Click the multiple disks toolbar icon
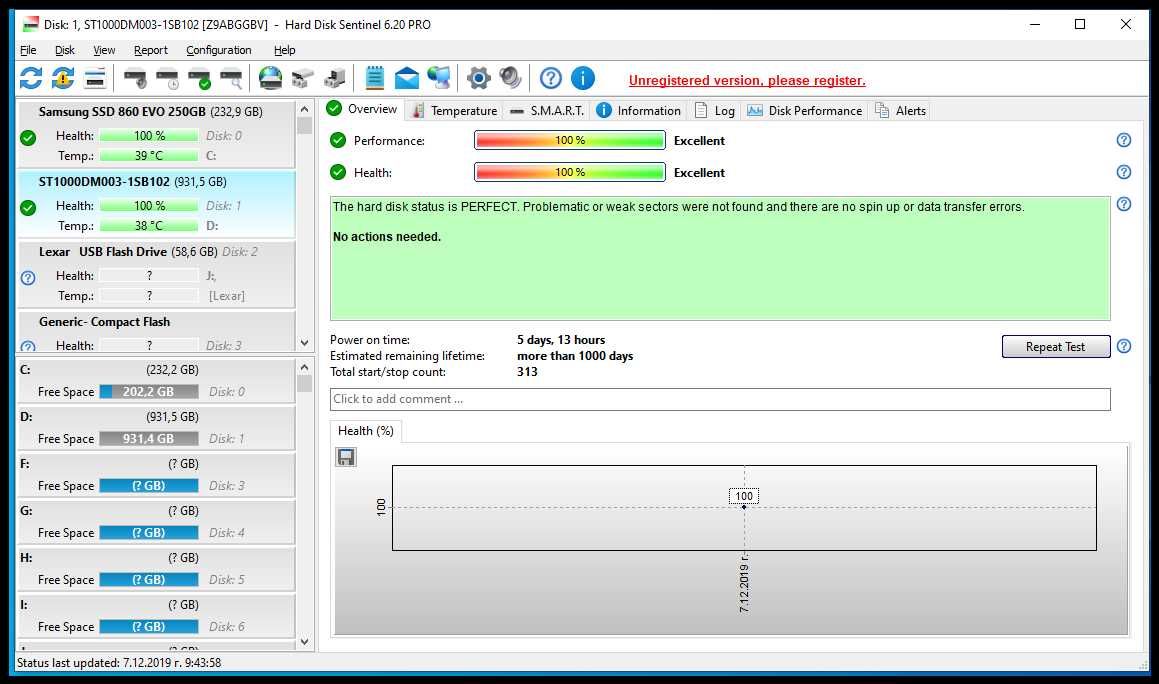Image resolution: width=1159 pixels, height=684 pixels. (x=302, y=78)
